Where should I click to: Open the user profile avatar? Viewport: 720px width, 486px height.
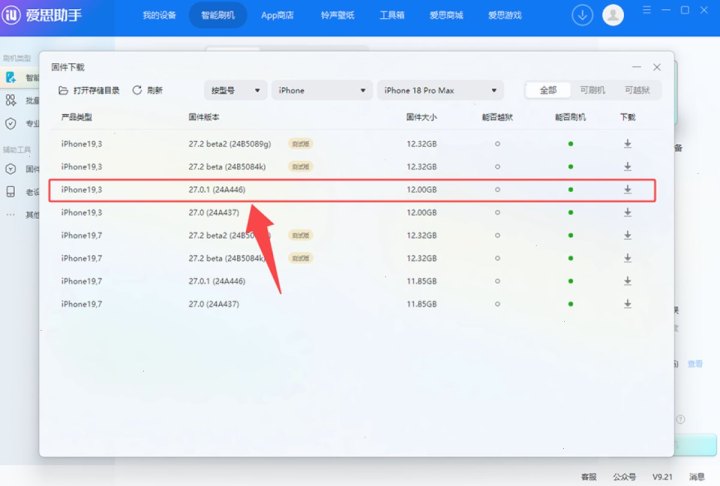613,15
